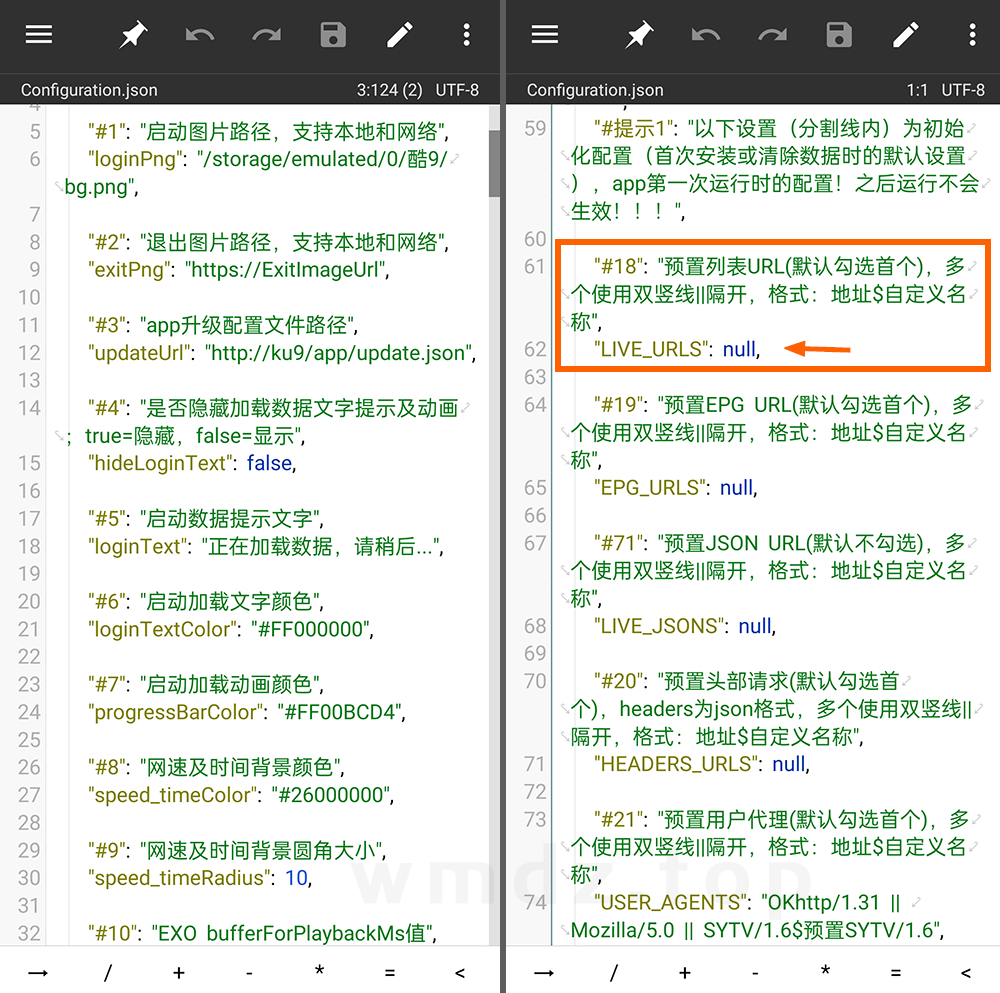The height and width of the screenshot is (993, 1000).
Task: Save the file in the left pane
Action: click(x=332, y=34)
